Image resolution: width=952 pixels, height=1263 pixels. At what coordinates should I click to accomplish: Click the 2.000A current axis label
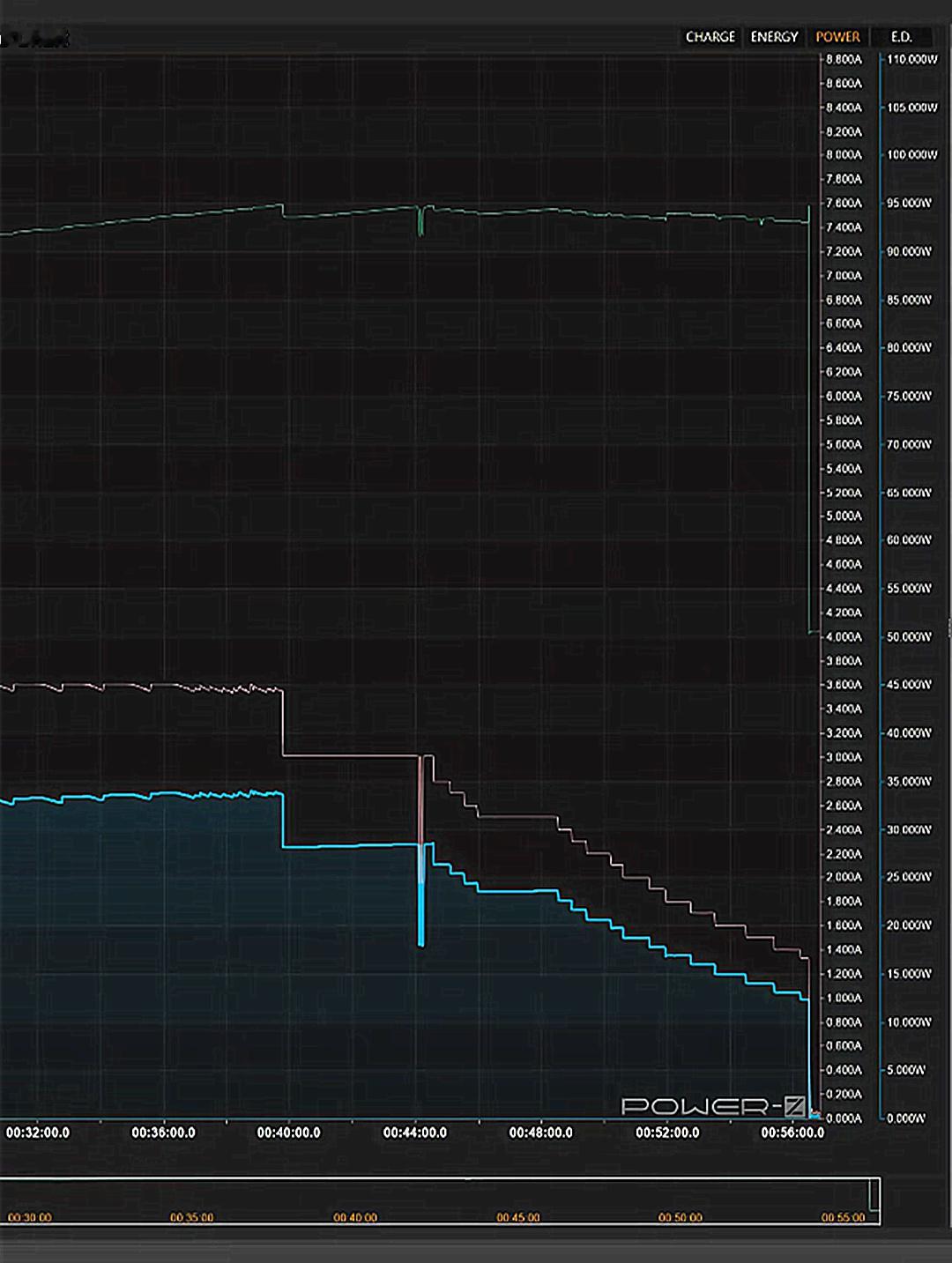[x=844, y=878]
